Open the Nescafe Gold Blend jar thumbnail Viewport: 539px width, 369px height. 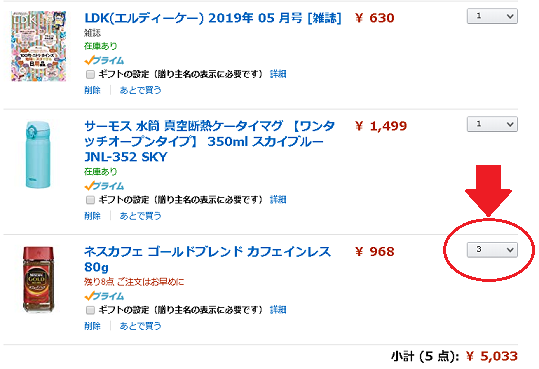(x=38, y=279)
